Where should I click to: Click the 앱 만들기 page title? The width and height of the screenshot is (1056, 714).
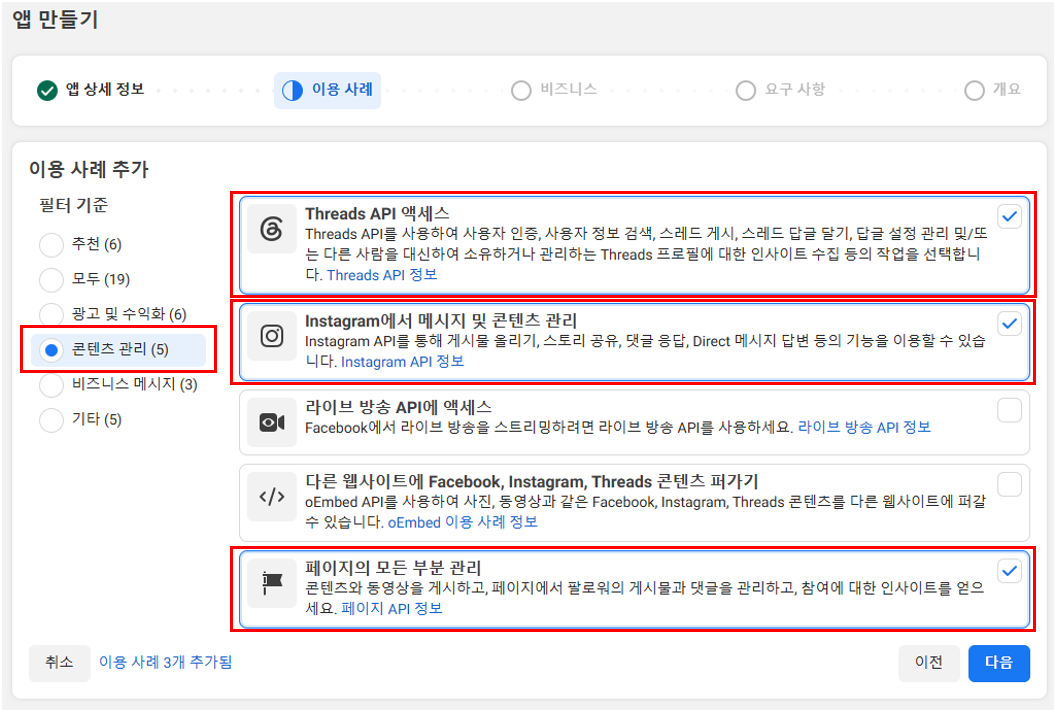click(55, 19)
